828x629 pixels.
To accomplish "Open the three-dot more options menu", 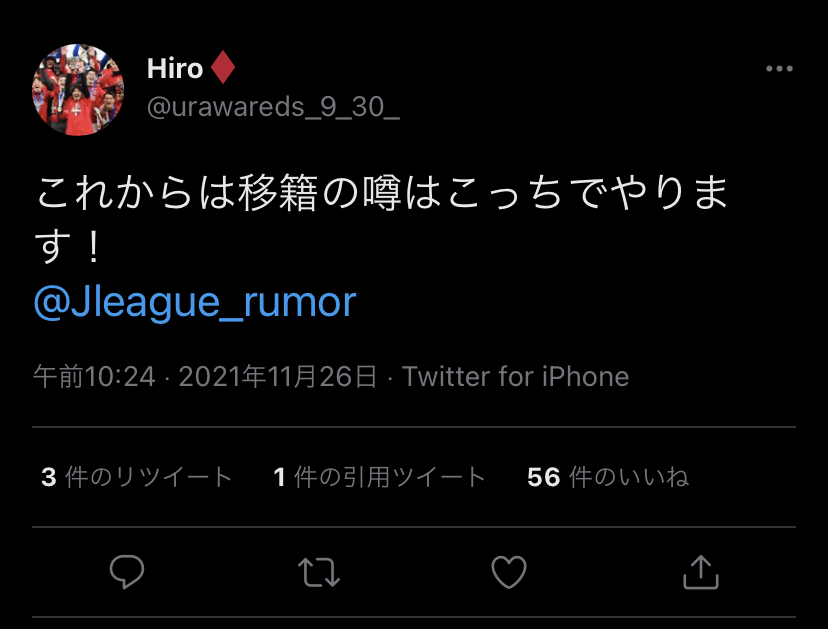I will click(779, 69).
